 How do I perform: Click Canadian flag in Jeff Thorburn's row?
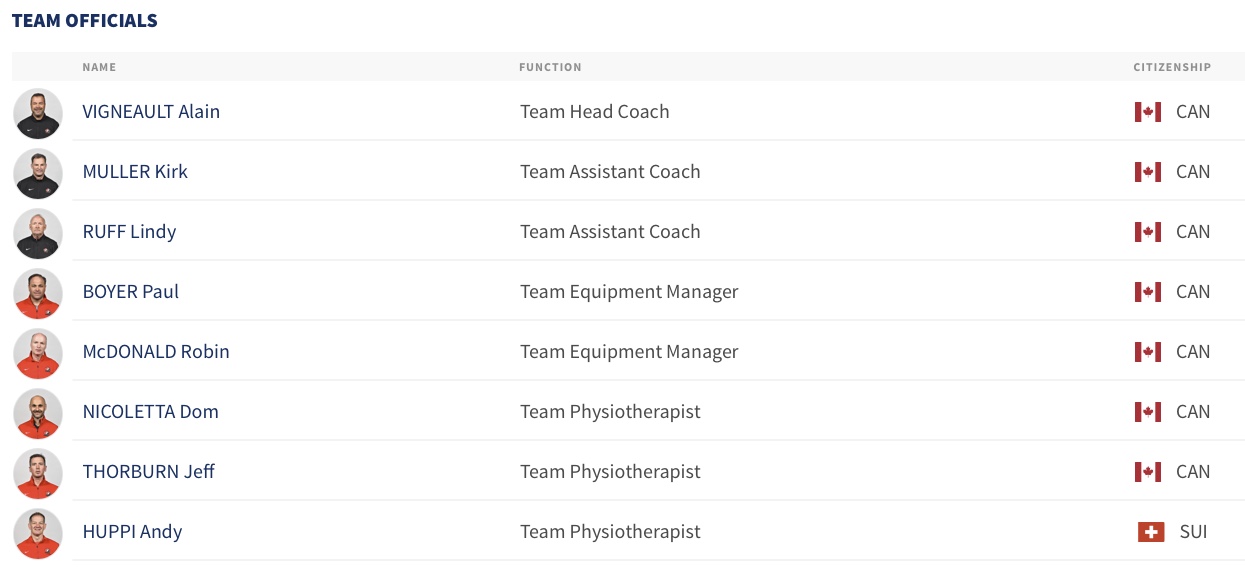(1147, 472)
